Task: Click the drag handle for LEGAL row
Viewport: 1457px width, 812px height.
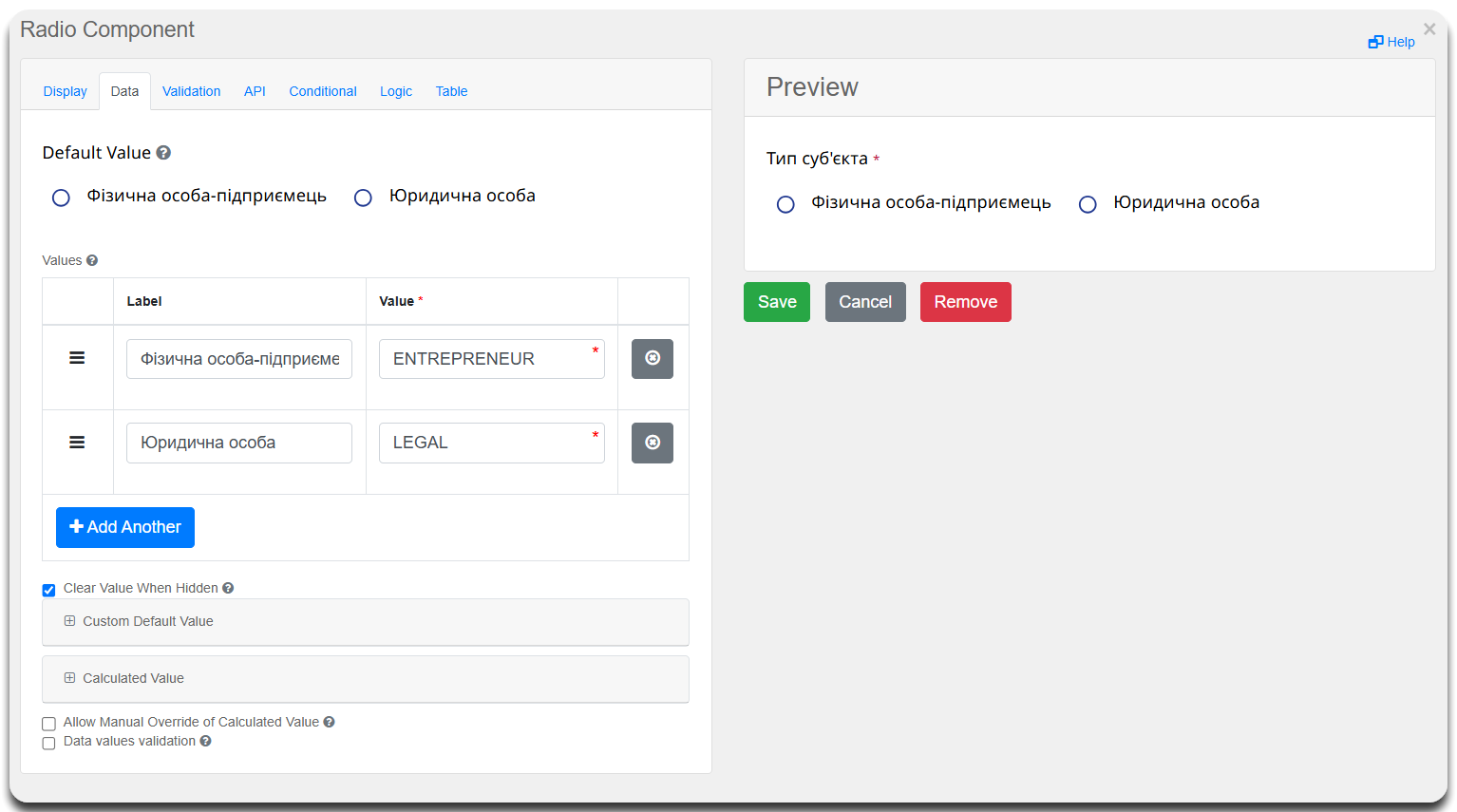Action: pos(77,443)
